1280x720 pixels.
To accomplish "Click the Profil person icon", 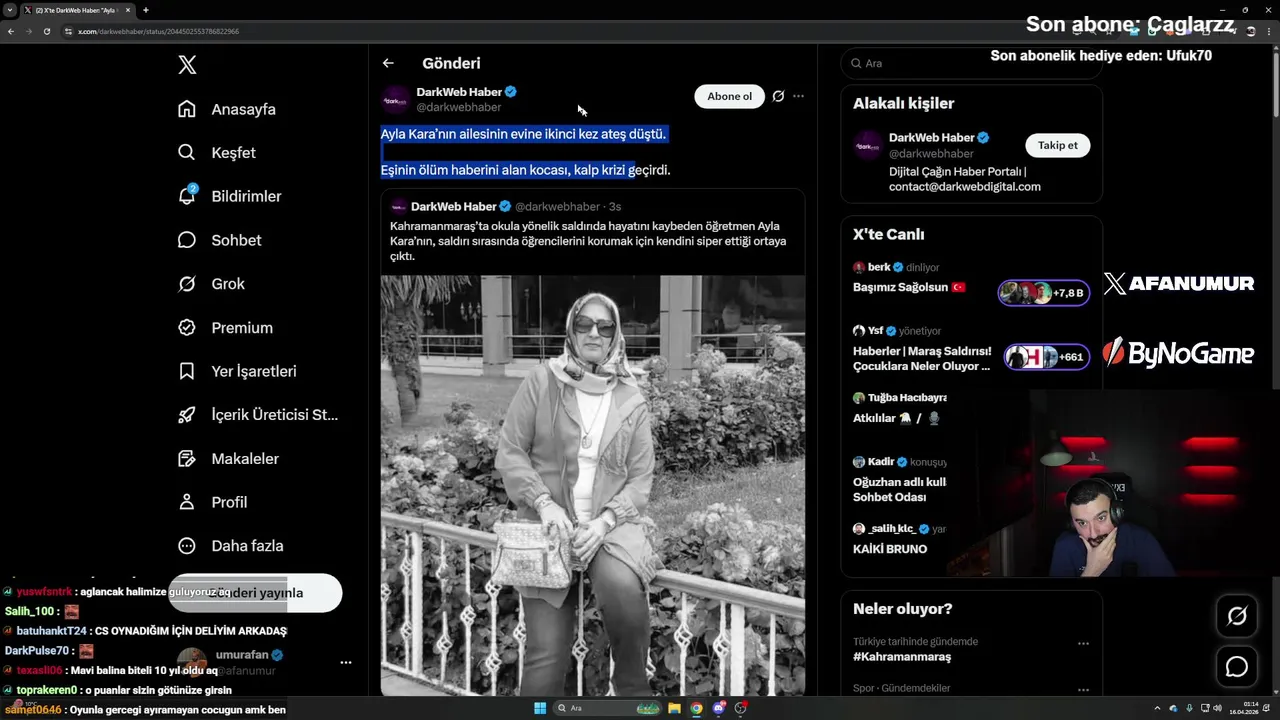I will [x=187, y=502].
